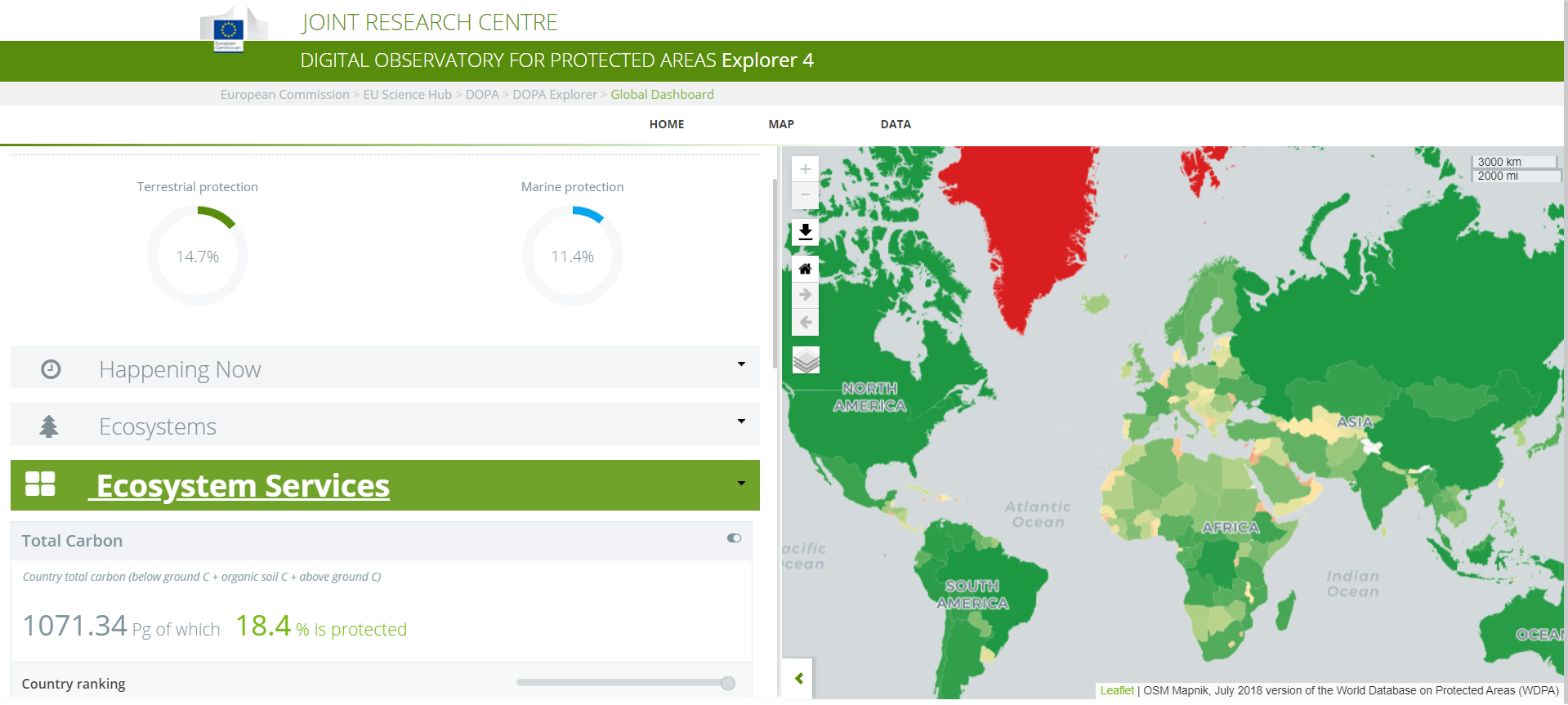Open the HOME menu item
This screenshot has width=1568, height=705.
[667, 124]
